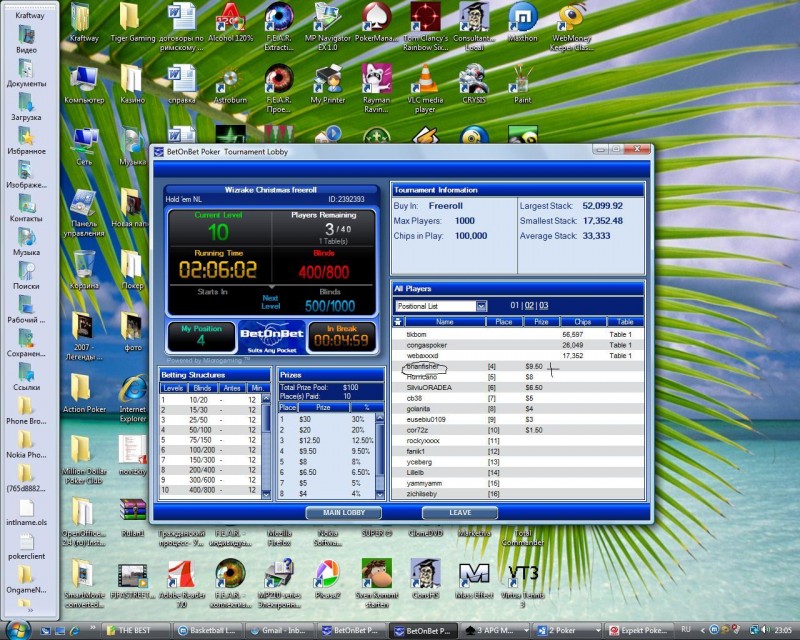Sort players by Prize column
Image resolution: width=800 pixels, height=640 pixels.
point(541,322)
